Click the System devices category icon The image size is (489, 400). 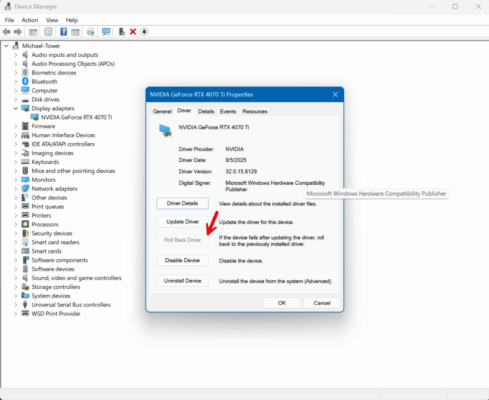(x=25, y=295)
